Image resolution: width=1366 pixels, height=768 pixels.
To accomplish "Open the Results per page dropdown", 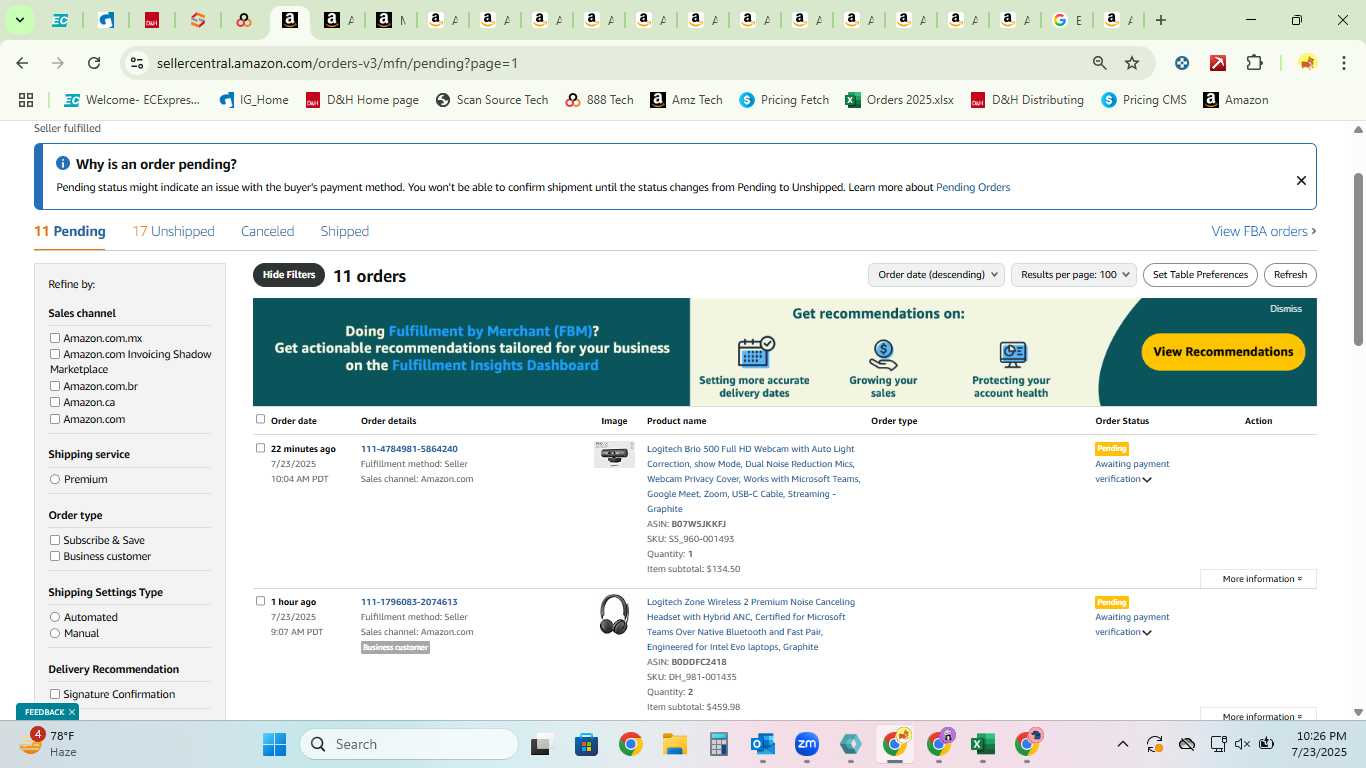I will click(1074, 275).
